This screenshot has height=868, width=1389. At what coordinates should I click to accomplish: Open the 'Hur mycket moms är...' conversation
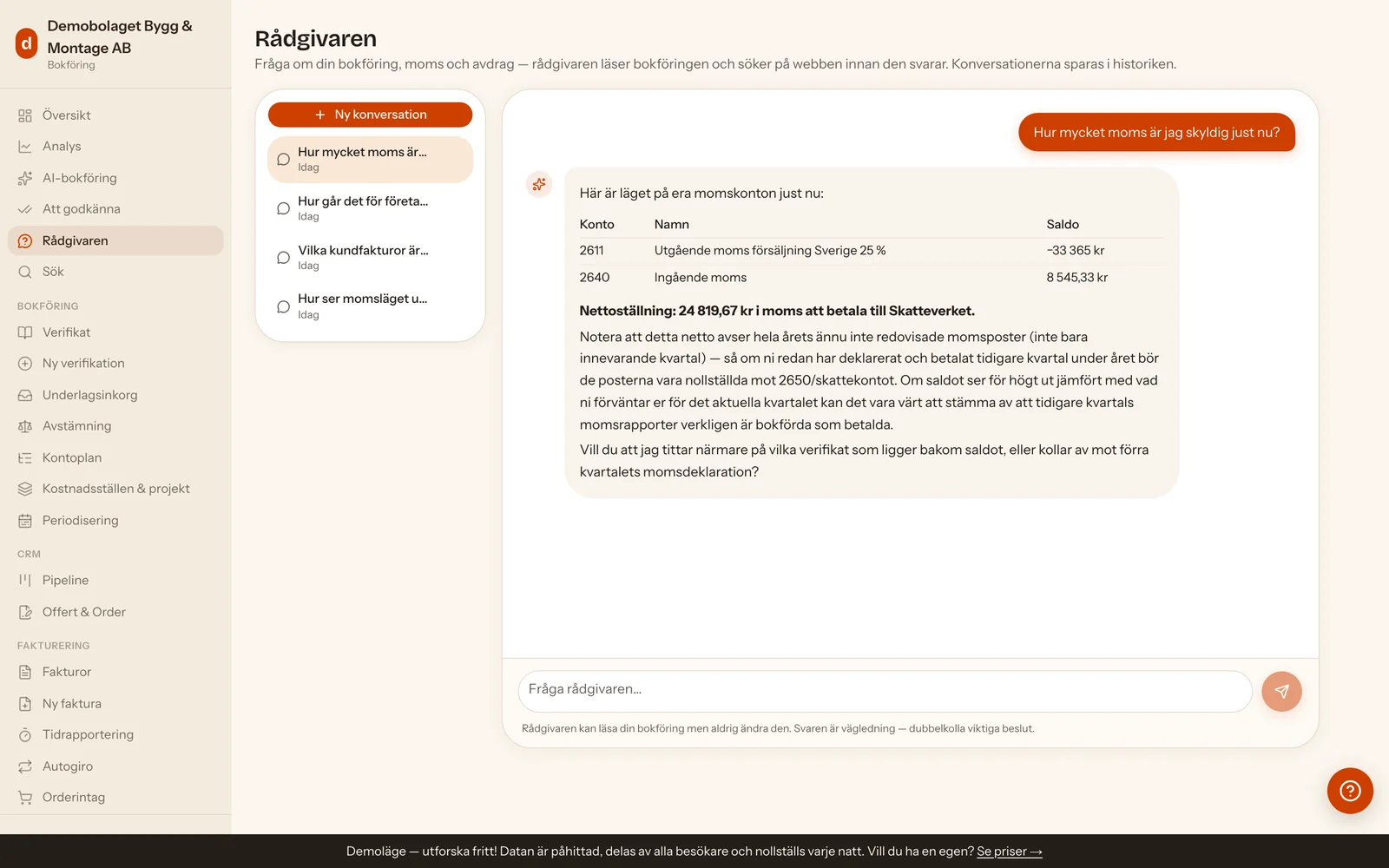click(x=371, y=159)
